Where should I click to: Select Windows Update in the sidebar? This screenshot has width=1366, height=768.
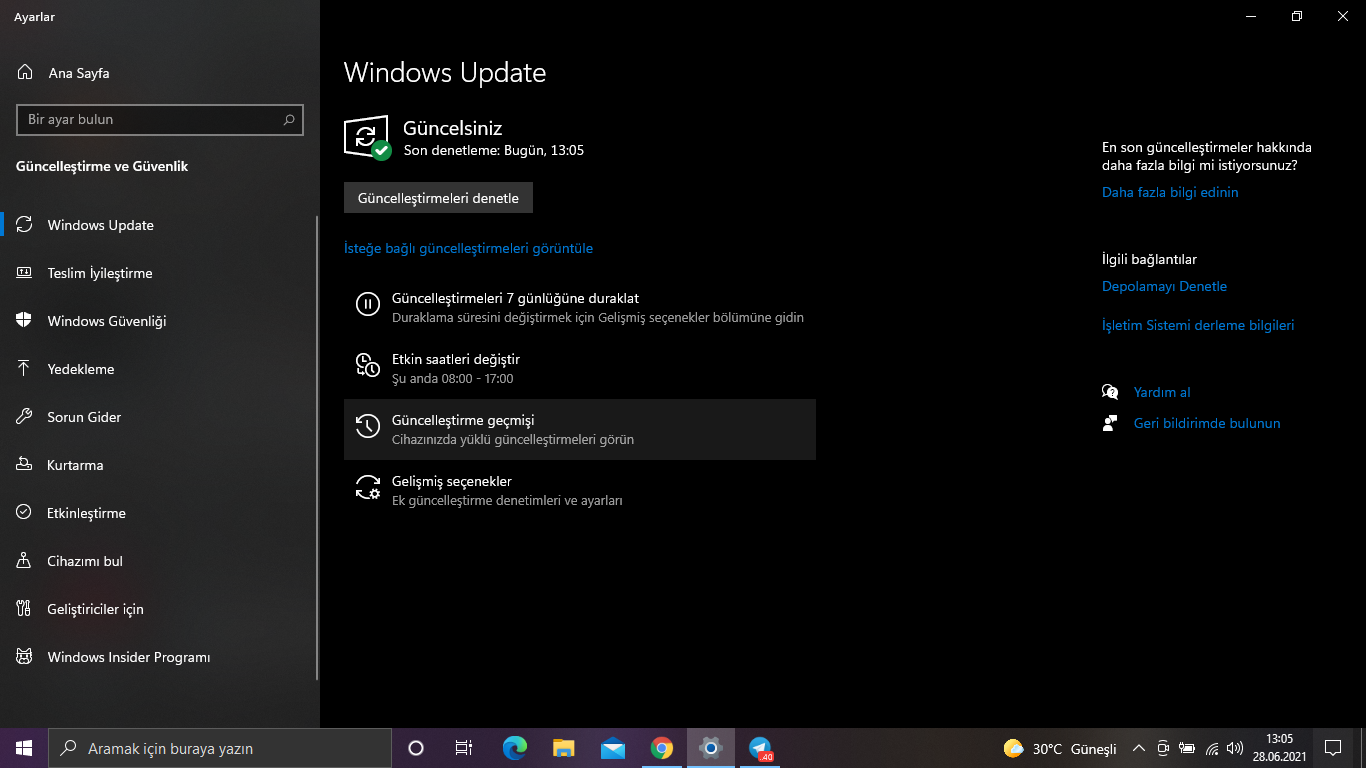click(160, 225)
